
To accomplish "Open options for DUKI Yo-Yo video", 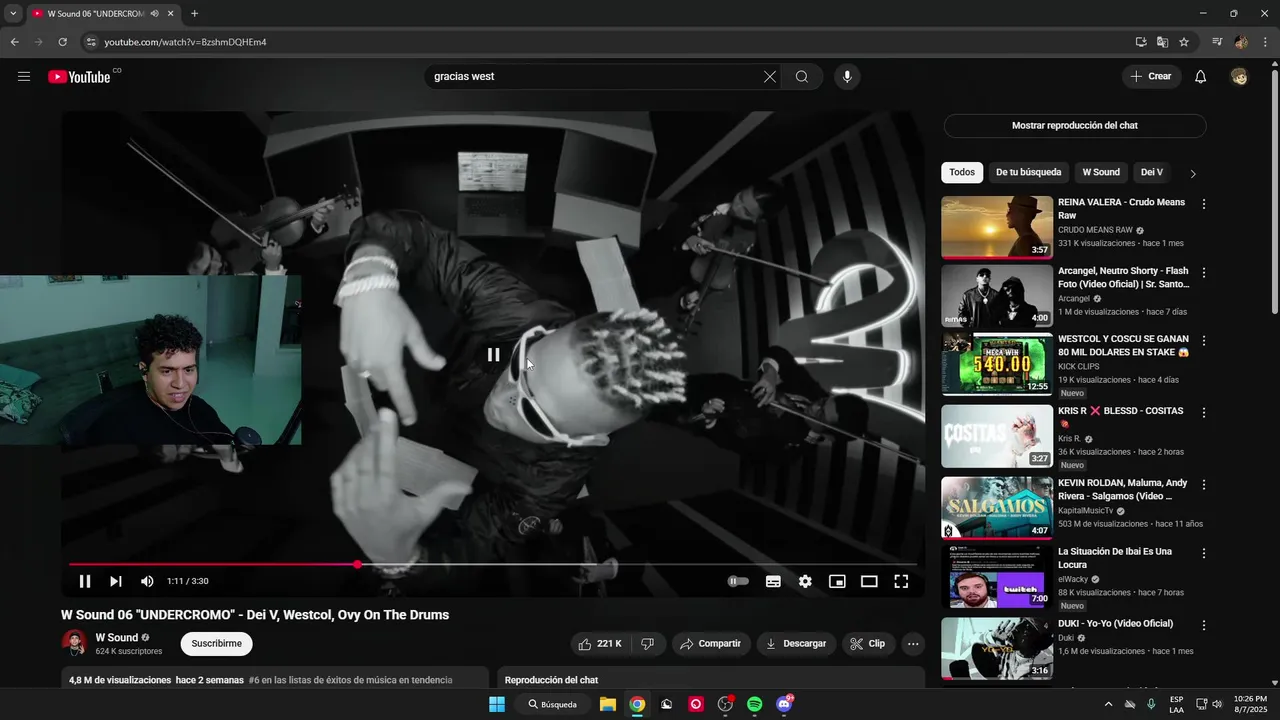I will tap(1204, 625).
